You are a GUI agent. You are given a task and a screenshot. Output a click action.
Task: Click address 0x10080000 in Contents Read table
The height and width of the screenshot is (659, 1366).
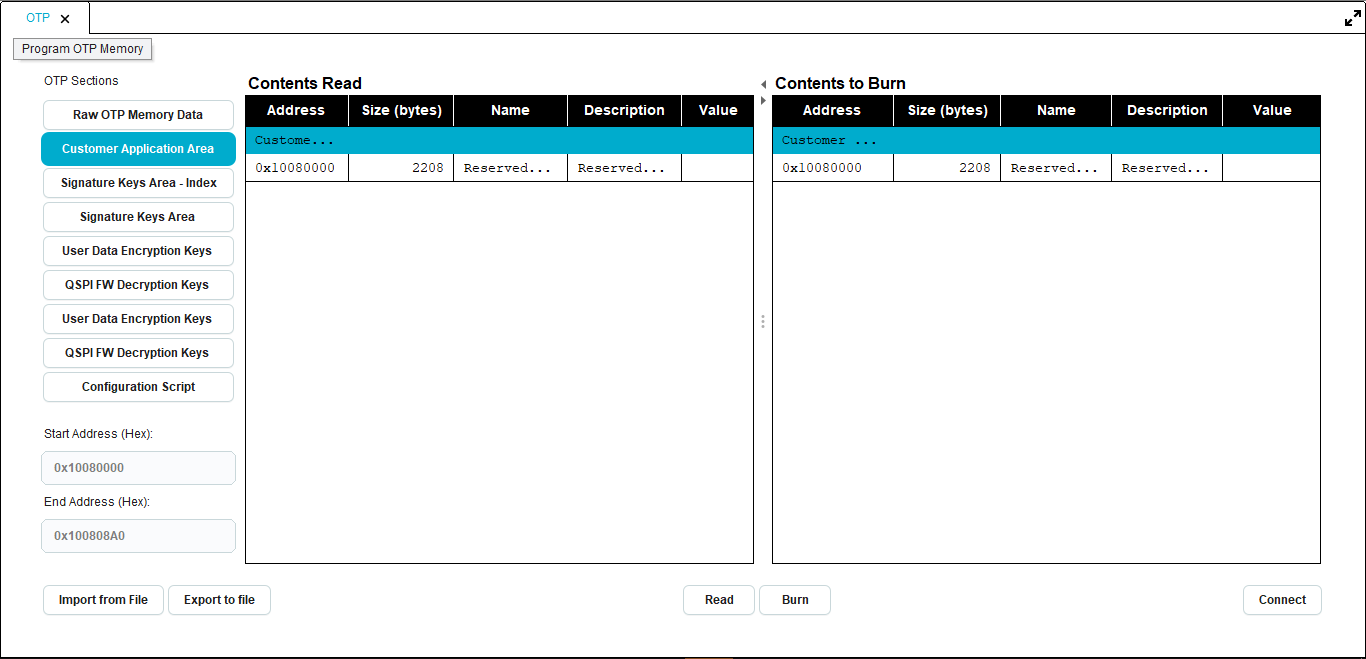tap(296, 168)
